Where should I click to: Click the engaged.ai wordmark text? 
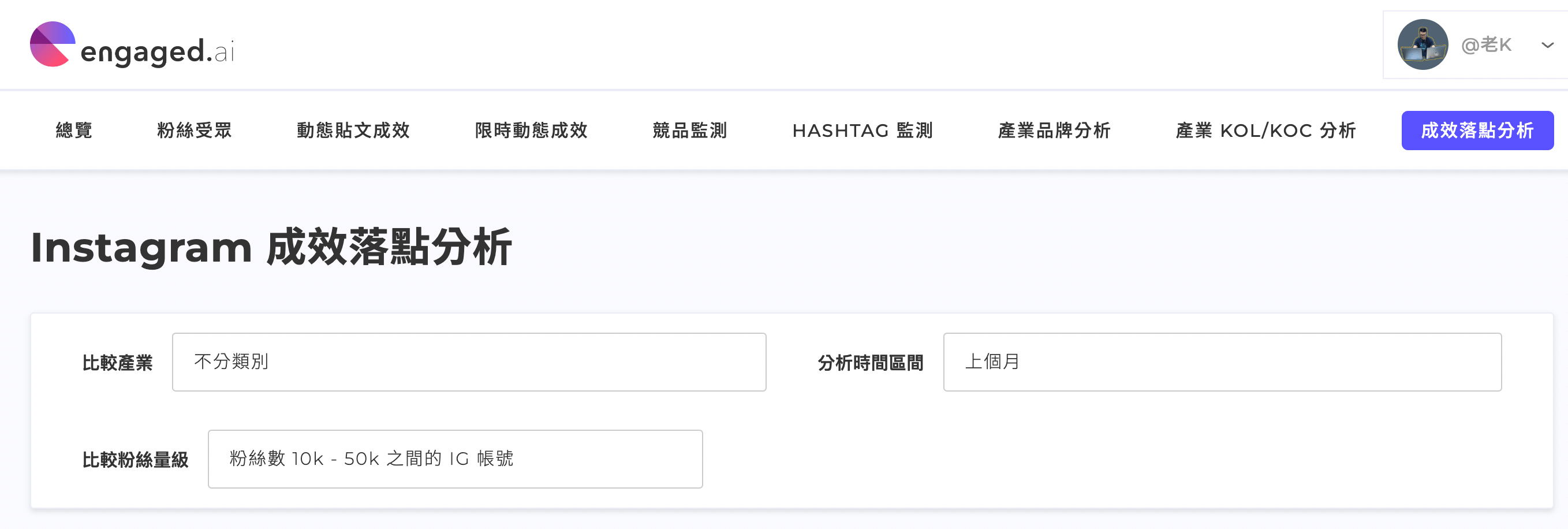click(157, 52)
